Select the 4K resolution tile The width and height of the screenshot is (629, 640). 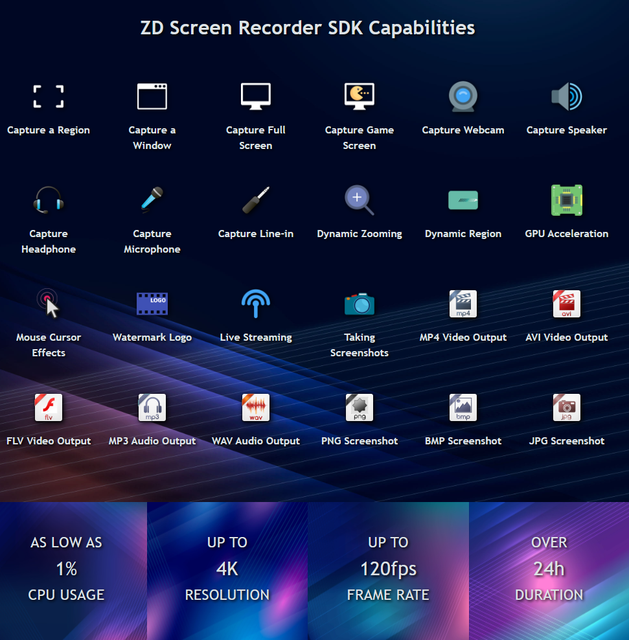click(x=227, y=569)
